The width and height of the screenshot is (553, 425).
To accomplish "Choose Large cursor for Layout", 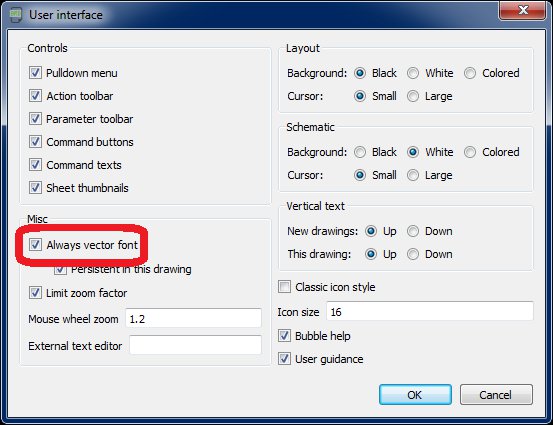I will pos(413,96).
